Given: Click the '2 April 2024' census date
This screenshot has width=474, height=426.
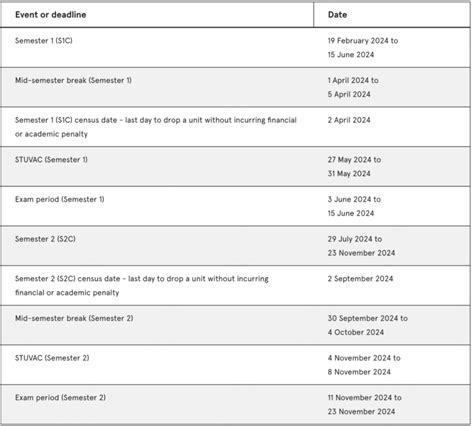Looking at the screenshot, I should 349,120.
